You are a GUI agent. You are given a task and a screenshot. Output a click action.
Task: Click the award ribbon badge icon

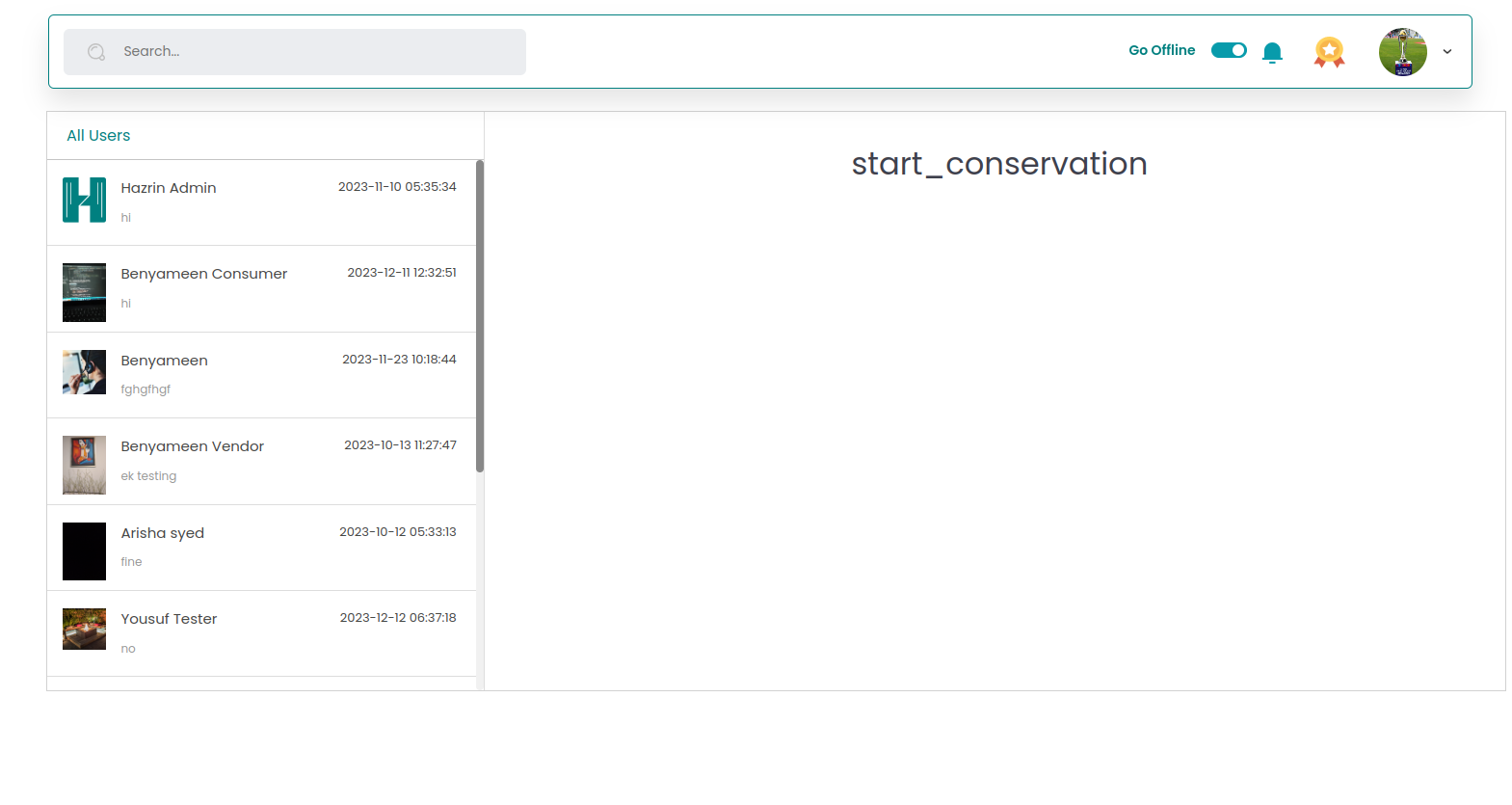click(x=1329, y=52)
